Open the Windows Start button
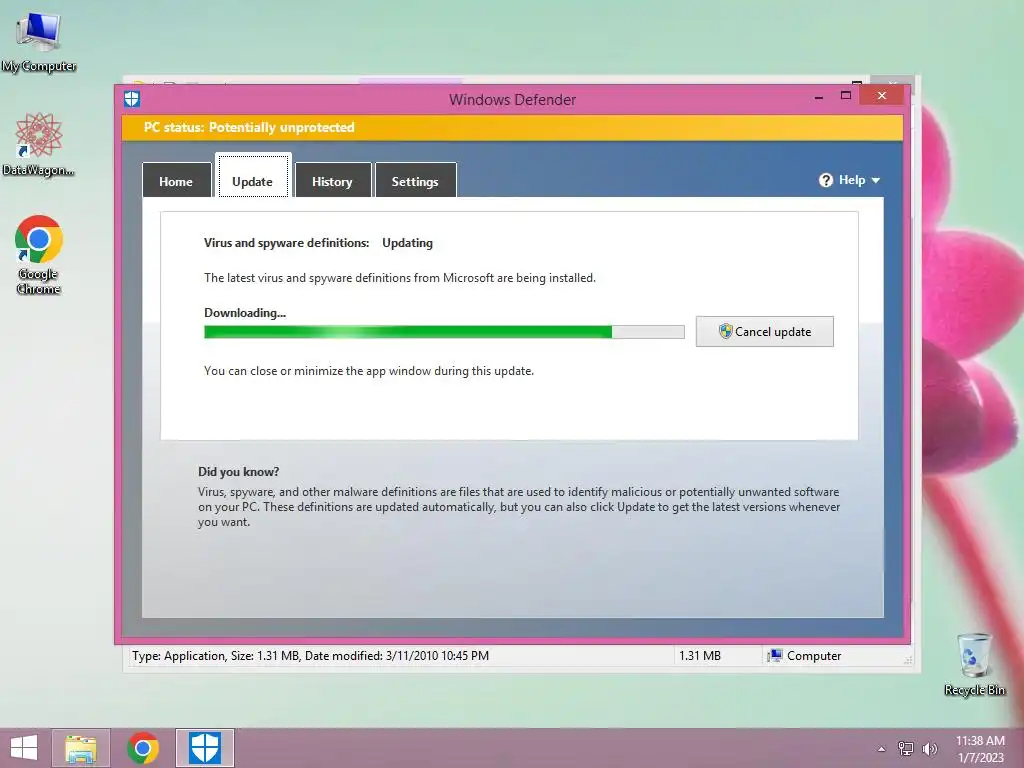Screen dimensions: 1024x768 click(24, 748)
